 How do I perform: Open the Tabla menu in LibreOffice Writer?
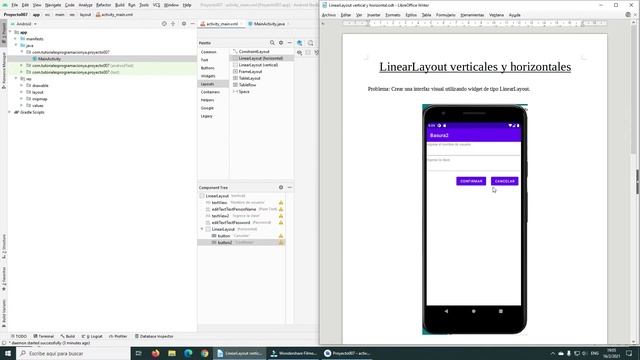[x=426, y=15]
